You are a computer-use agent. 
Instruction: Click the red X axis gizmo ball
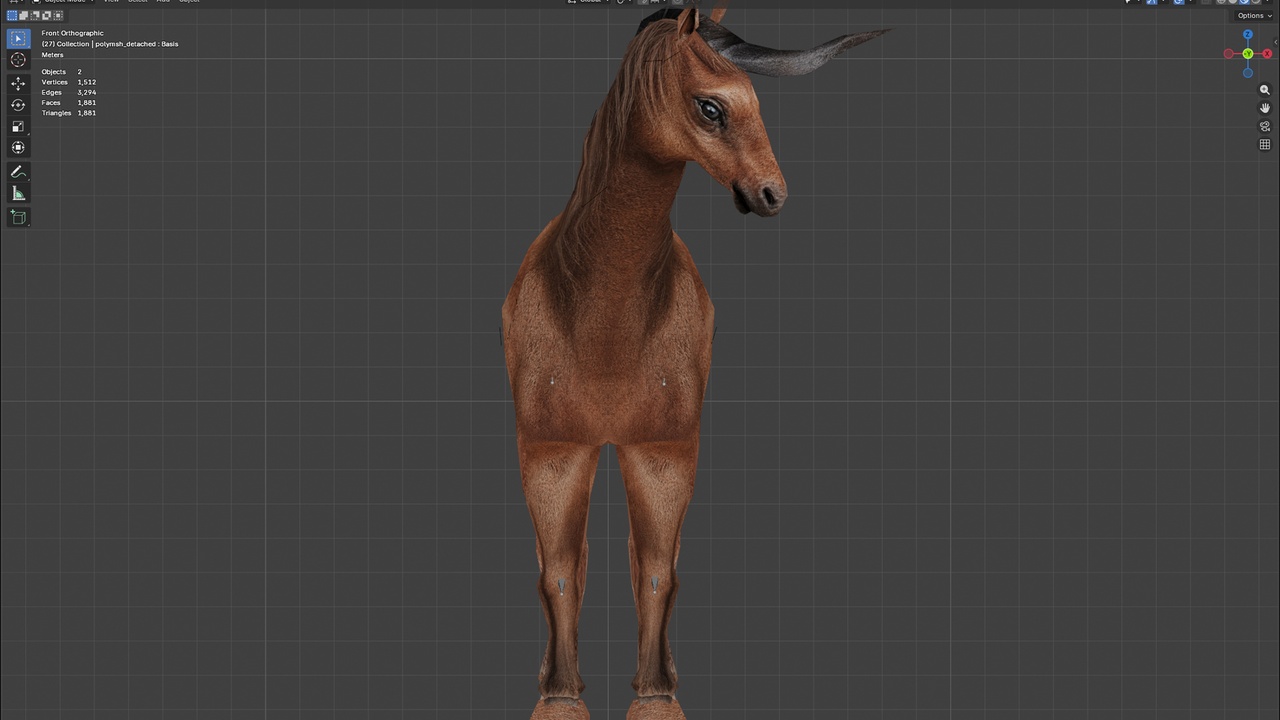pos(1267,54)
